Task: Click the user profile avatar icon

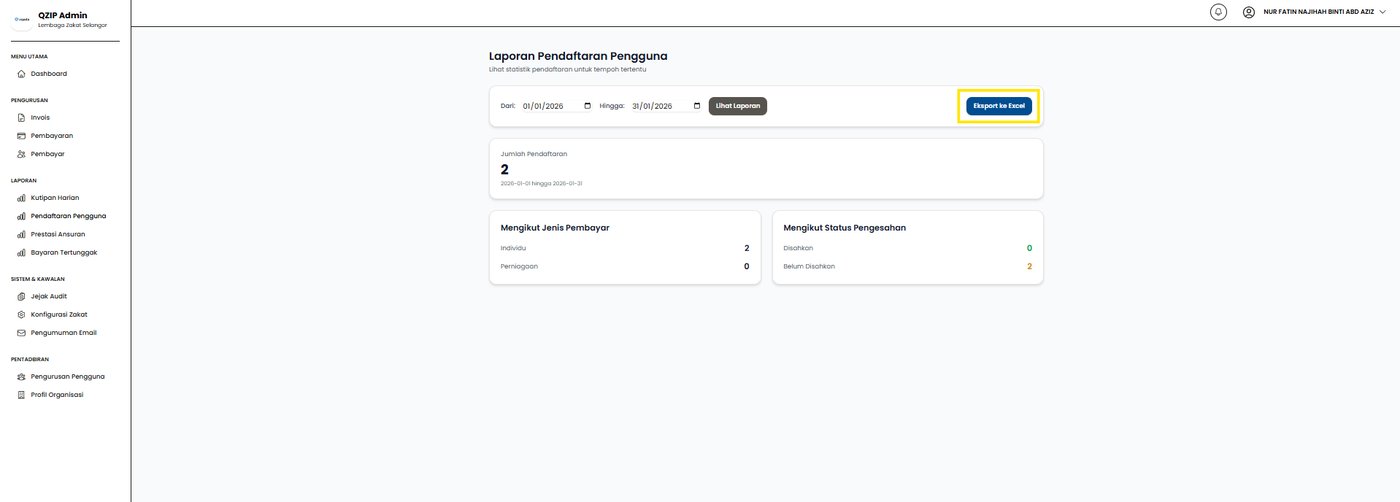Action: tap(1249, 12)
